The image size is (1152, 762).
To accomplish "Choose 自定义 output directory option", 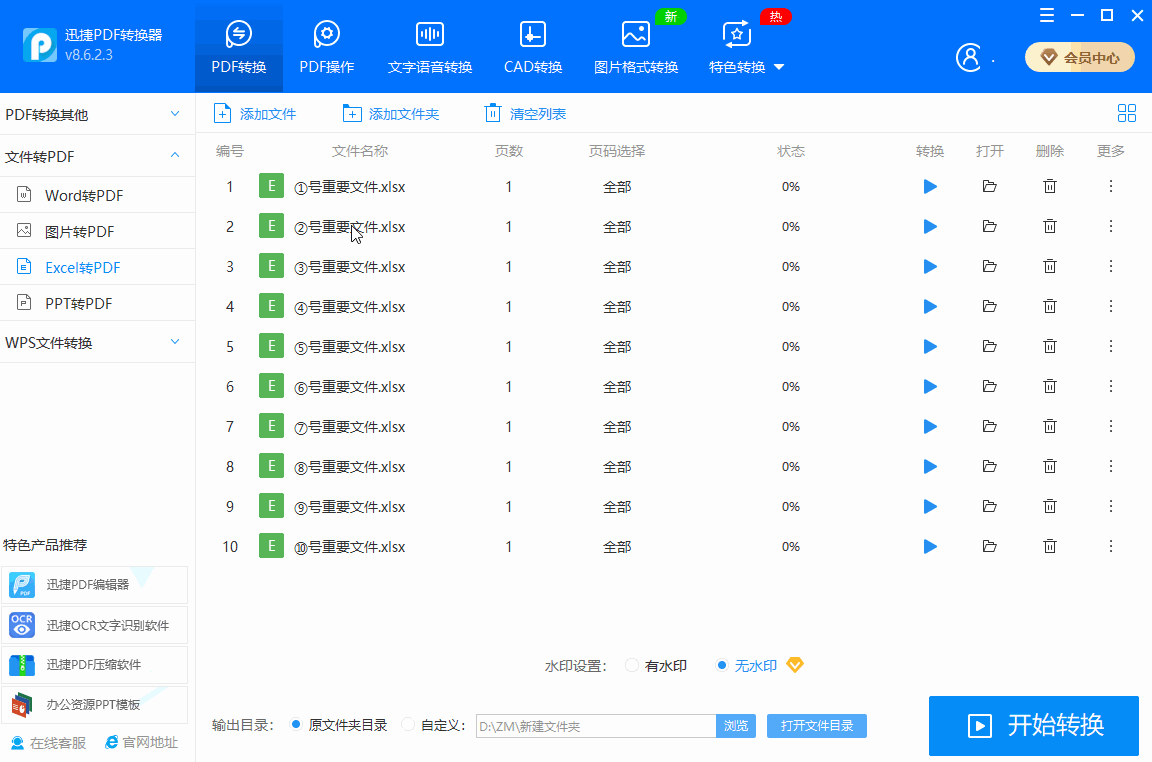I will click(x=408, y=725).
